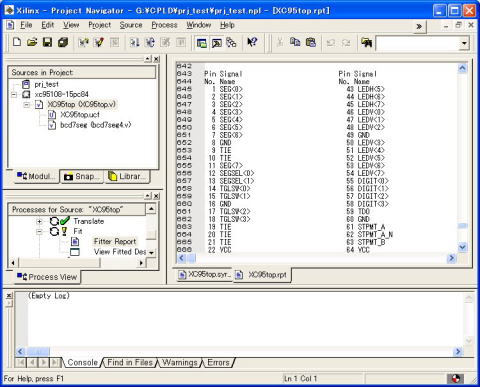Switch to the Library view tab
Screen dimensions: 480x387
(128, 176)
